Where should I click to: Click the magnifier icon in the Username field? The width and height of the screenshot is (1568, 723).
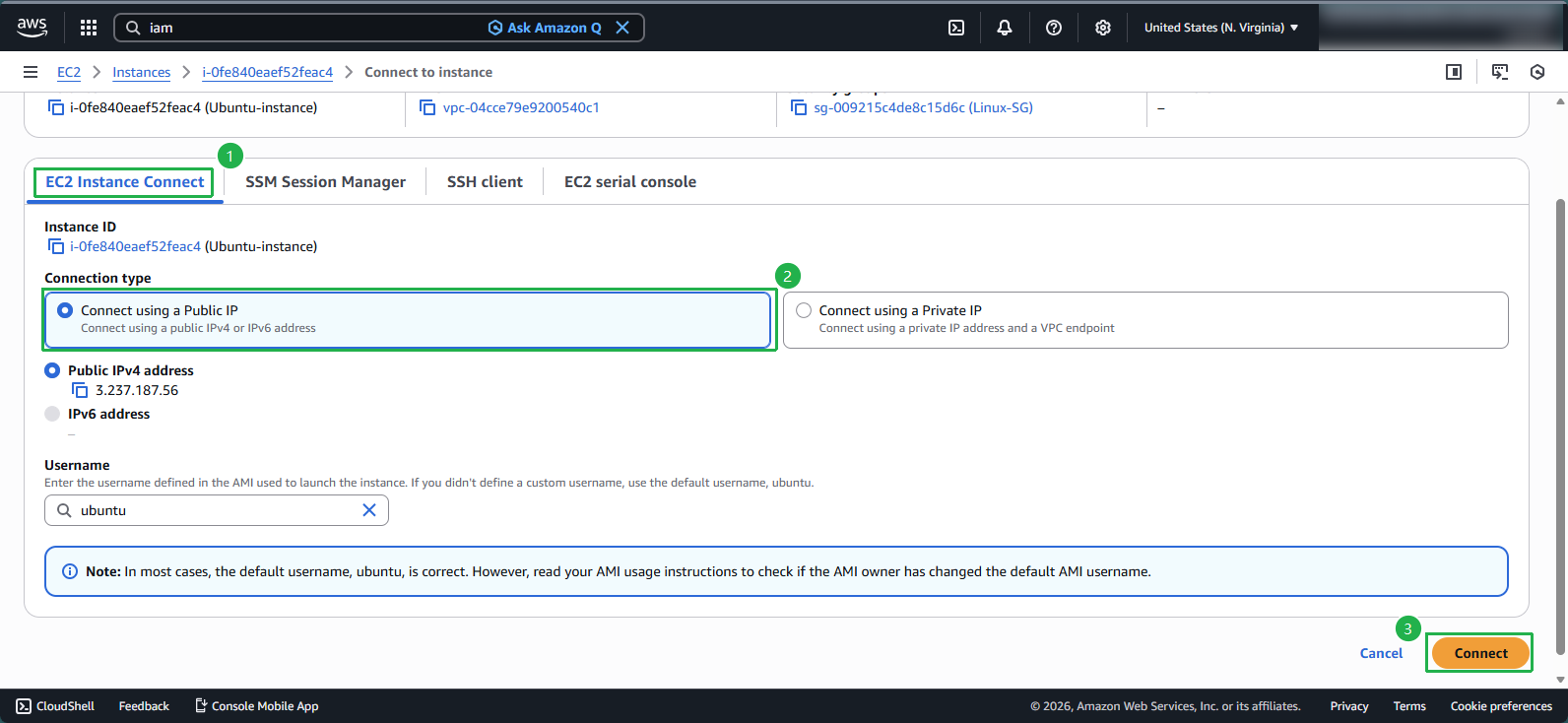click(x=64, y=510)
